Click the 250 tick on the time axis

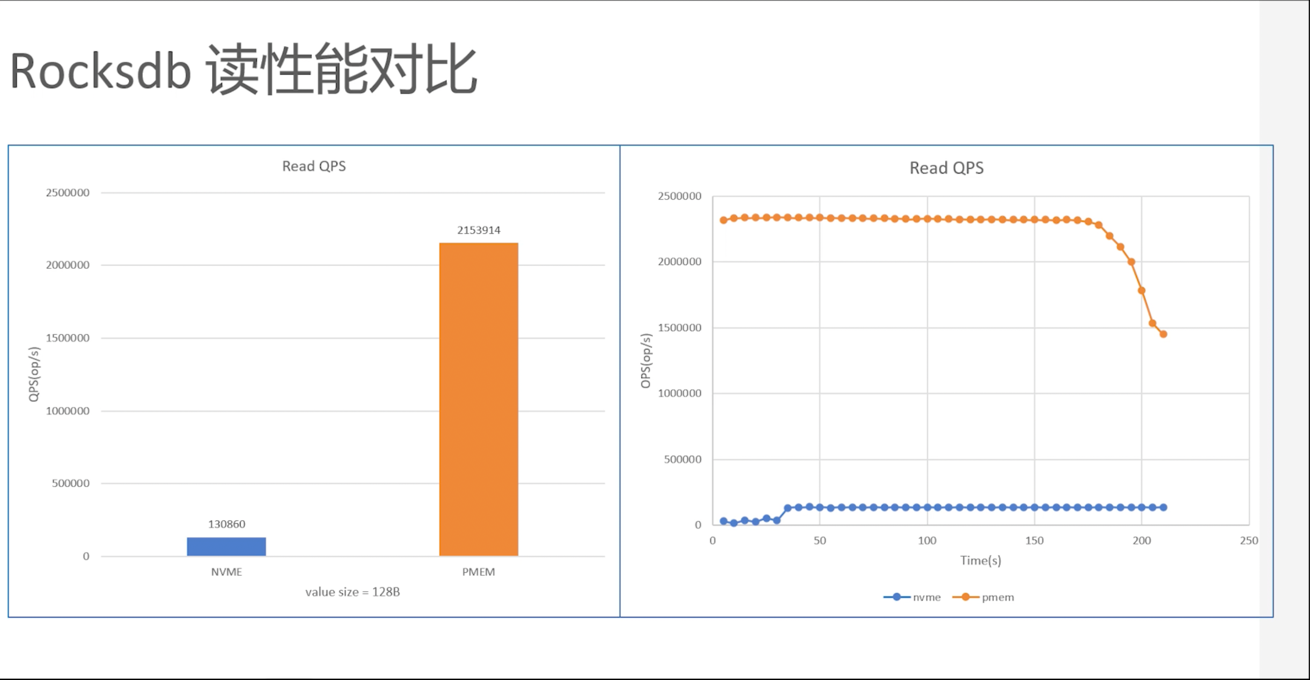click(1248, 540)
